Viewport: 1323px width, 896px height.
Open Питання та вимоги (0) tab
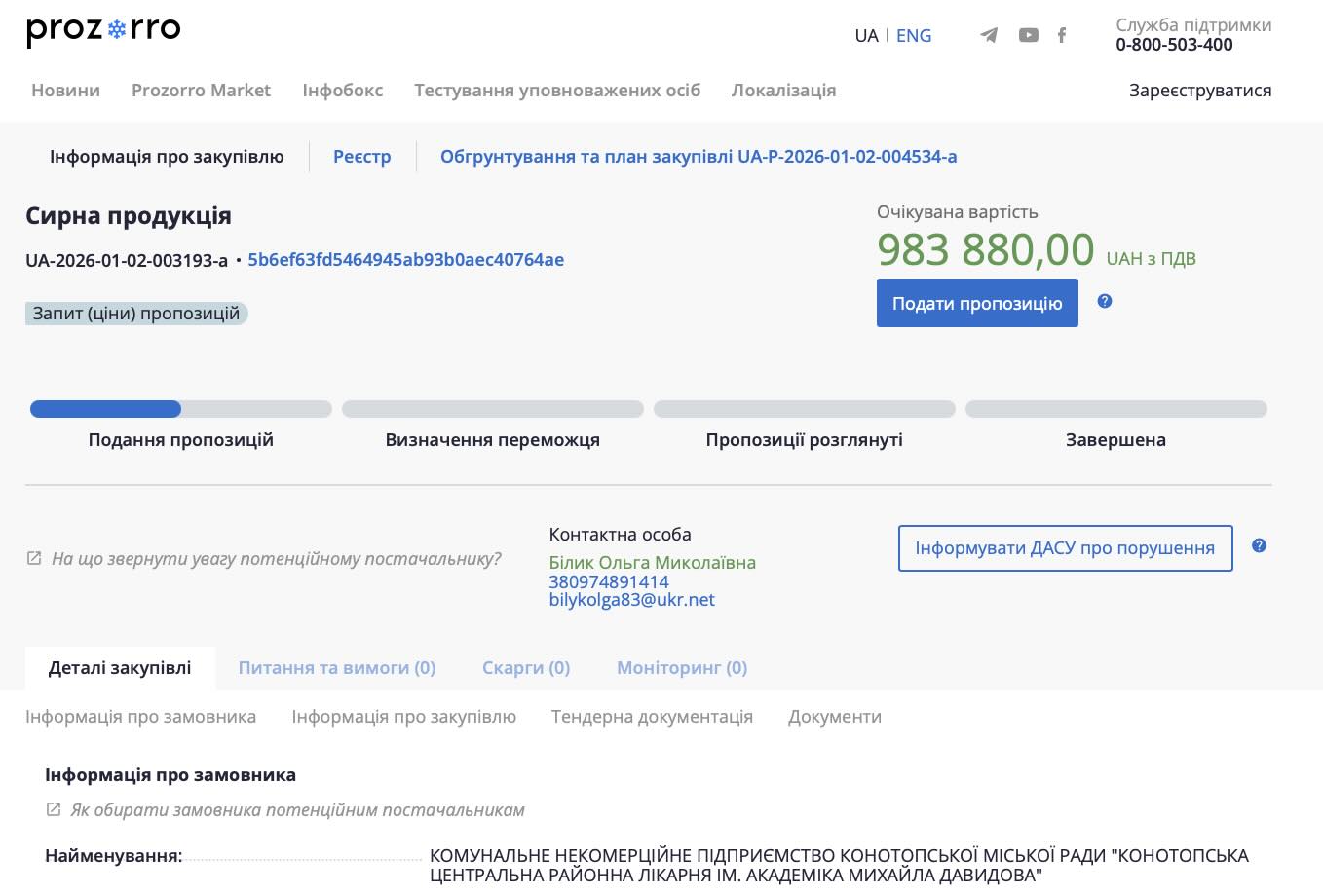pos(336,668)
